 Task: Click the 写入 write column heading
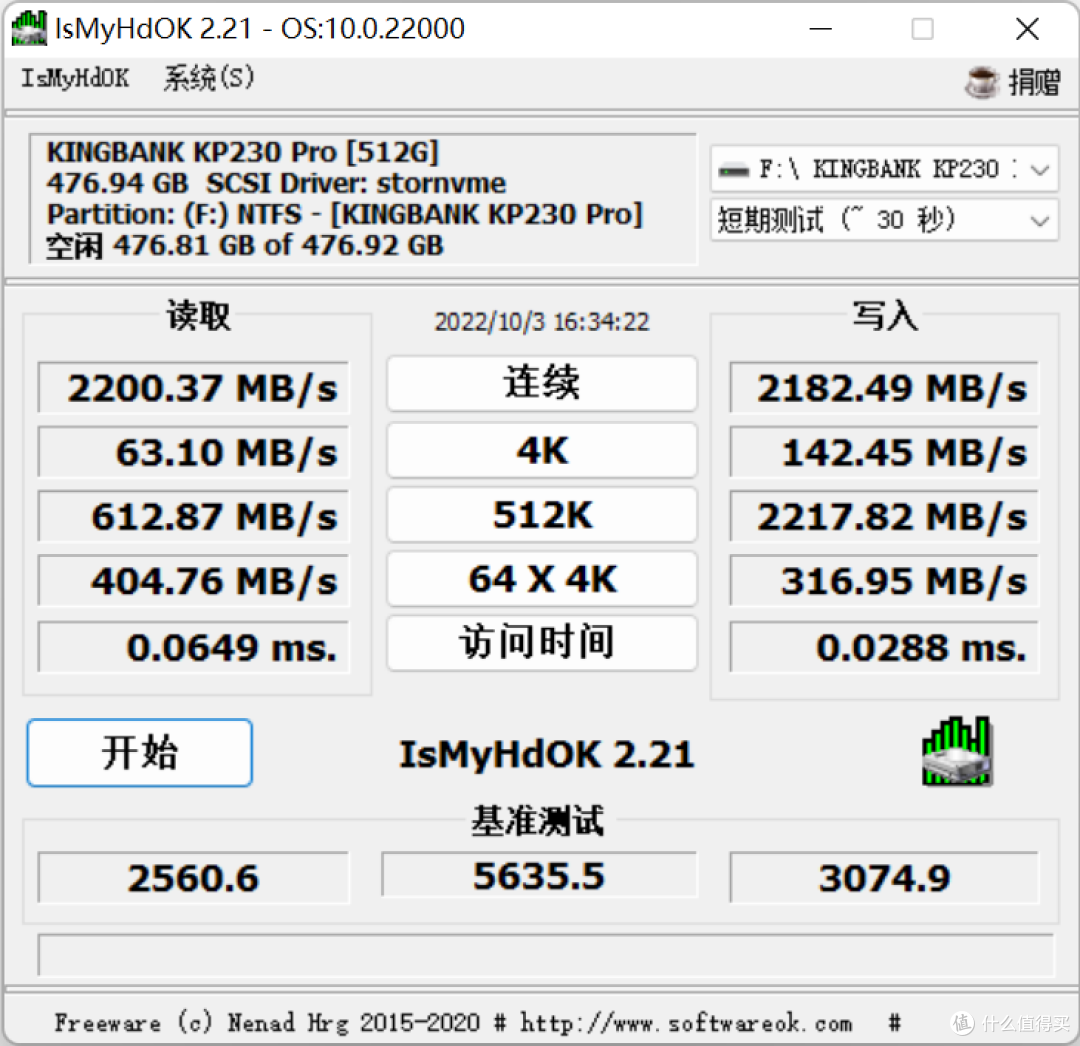[x=885, y=316]
